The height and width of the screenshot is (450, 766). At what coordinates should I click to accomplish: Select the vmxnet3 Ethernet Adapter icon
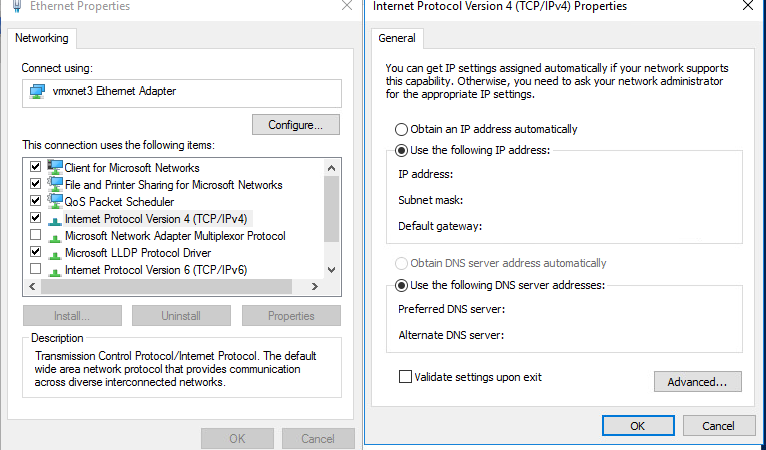coord(38,91)
